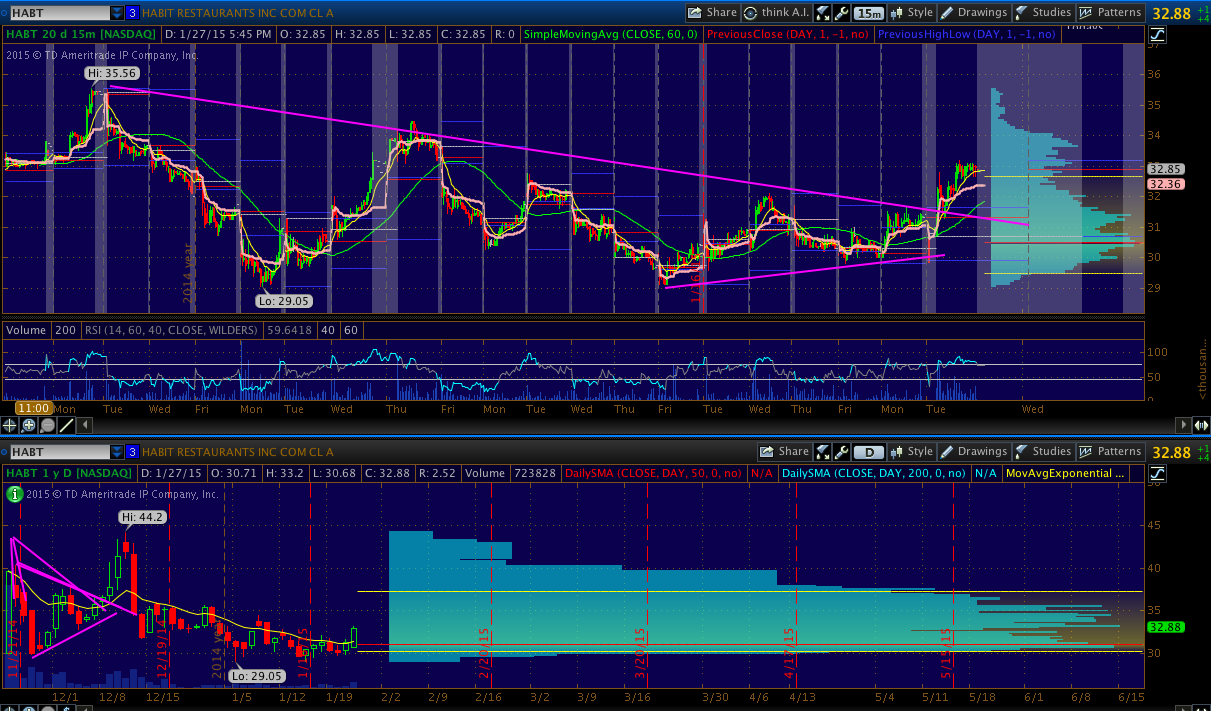The height and width of the screenshot is (711, 1211).
Task: Select the trendline drawing tool
Action: click(66, 425)
